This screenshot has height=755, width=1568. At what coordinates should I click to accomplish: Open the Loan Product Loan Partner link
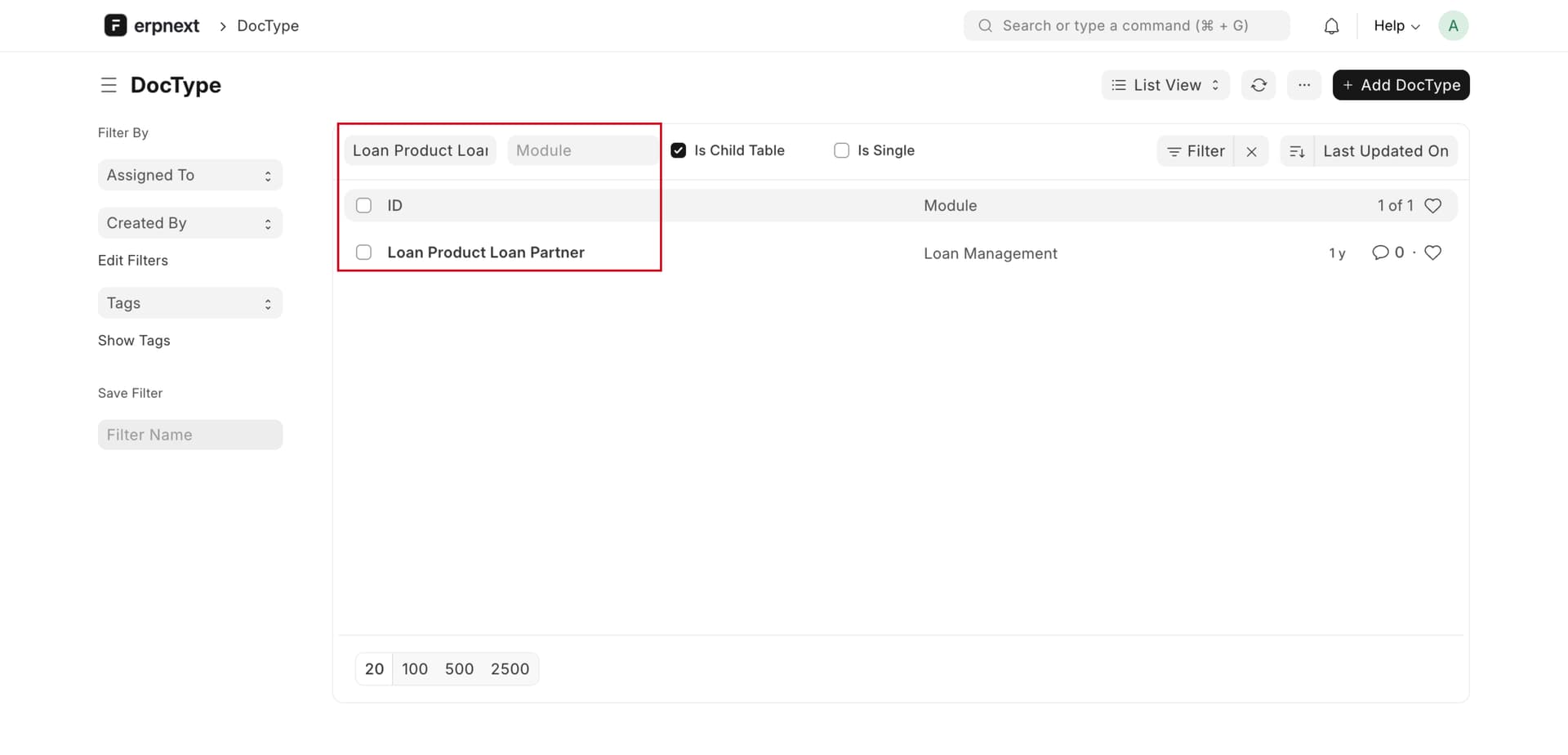tap(486, 252)
